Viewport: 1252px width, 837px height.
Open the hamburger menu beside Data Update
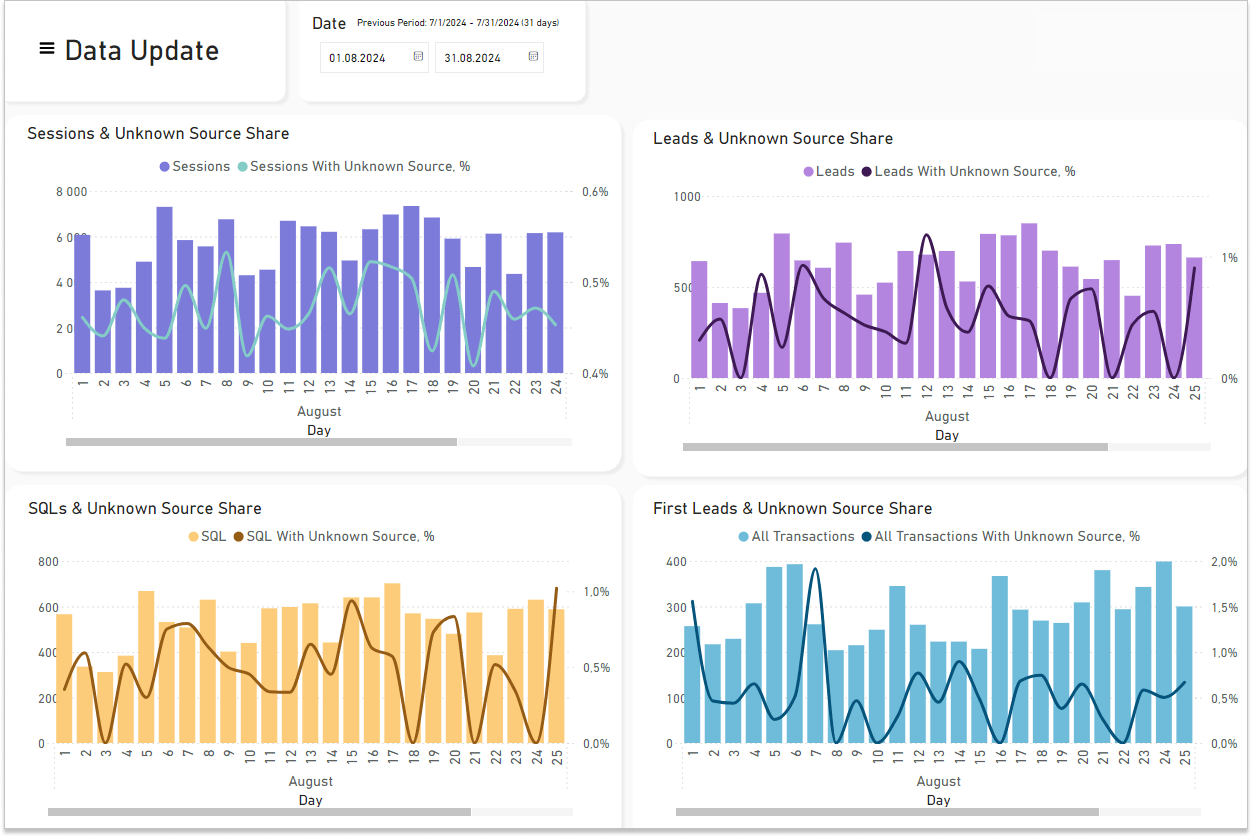point(47,49)
